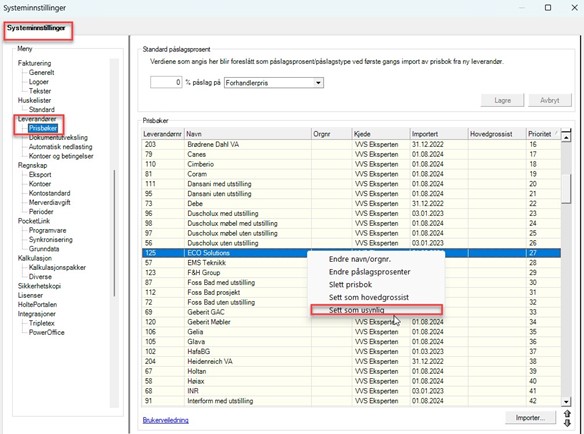Open Eksport under Regnskap

[40, 174]
